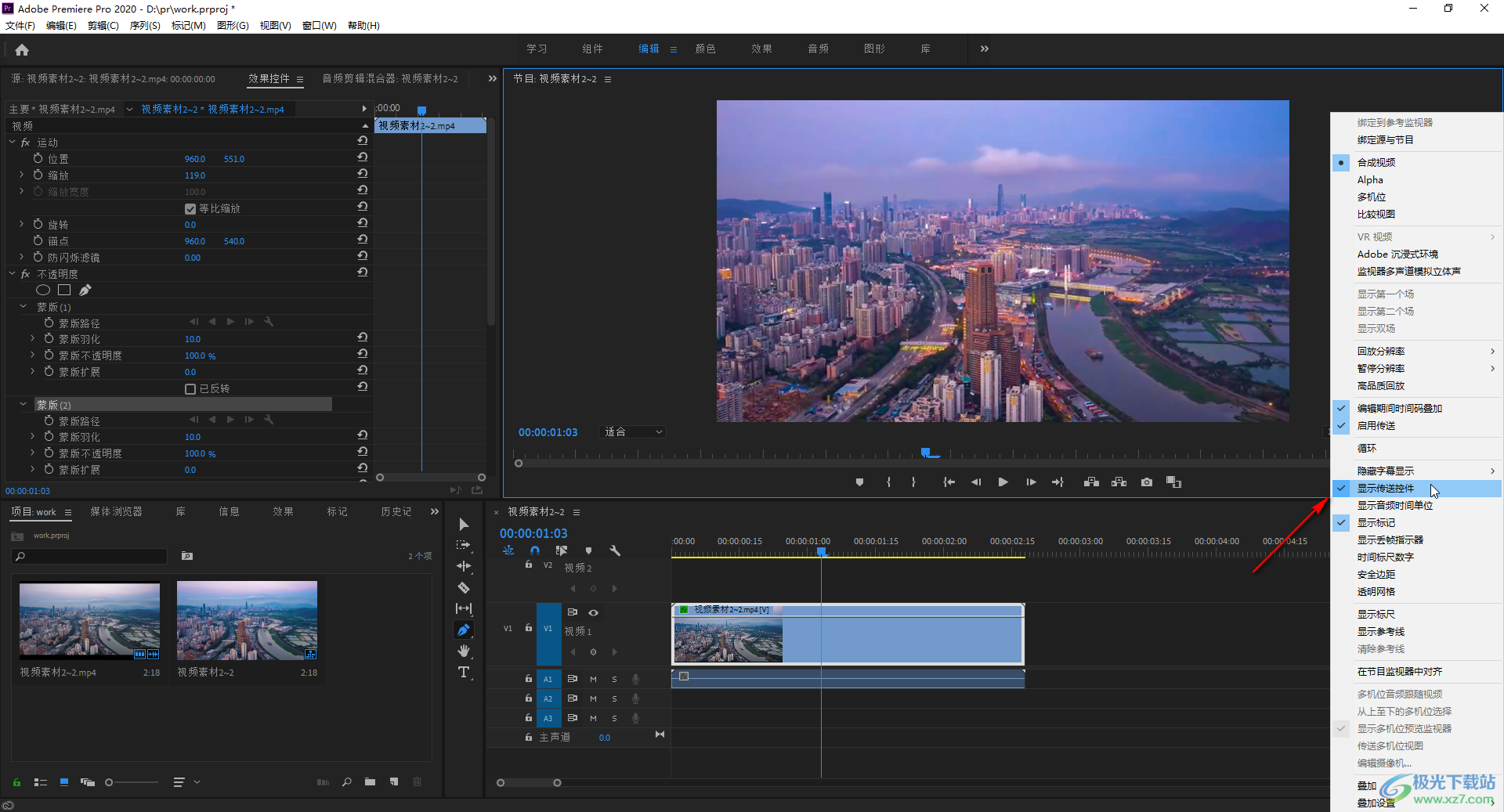Toggle V1 track output eye

[593, 612]
